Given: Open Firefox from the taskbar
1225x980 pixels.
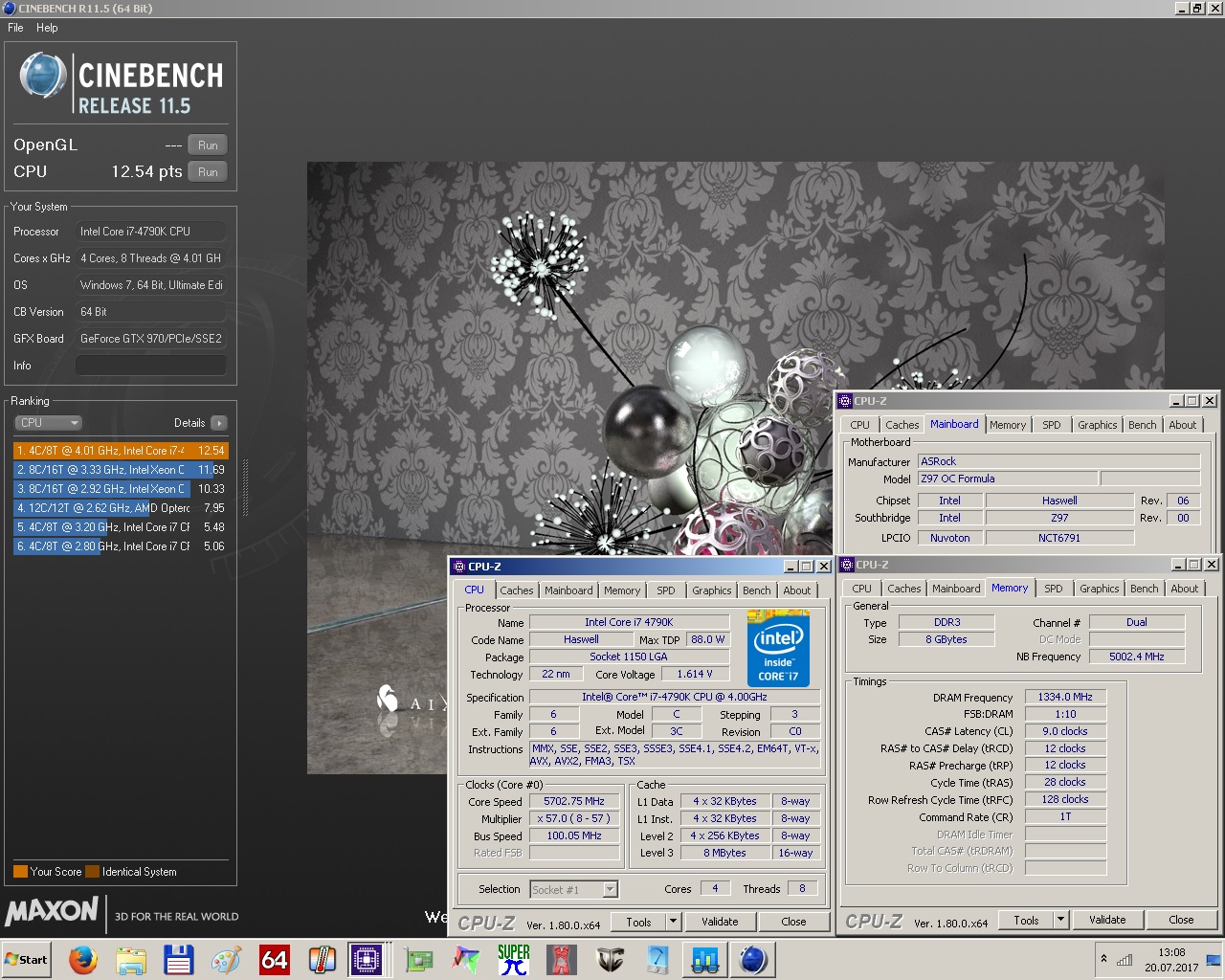Looking at the screenshot, I should pyautogui.click(x=83, y=960).
